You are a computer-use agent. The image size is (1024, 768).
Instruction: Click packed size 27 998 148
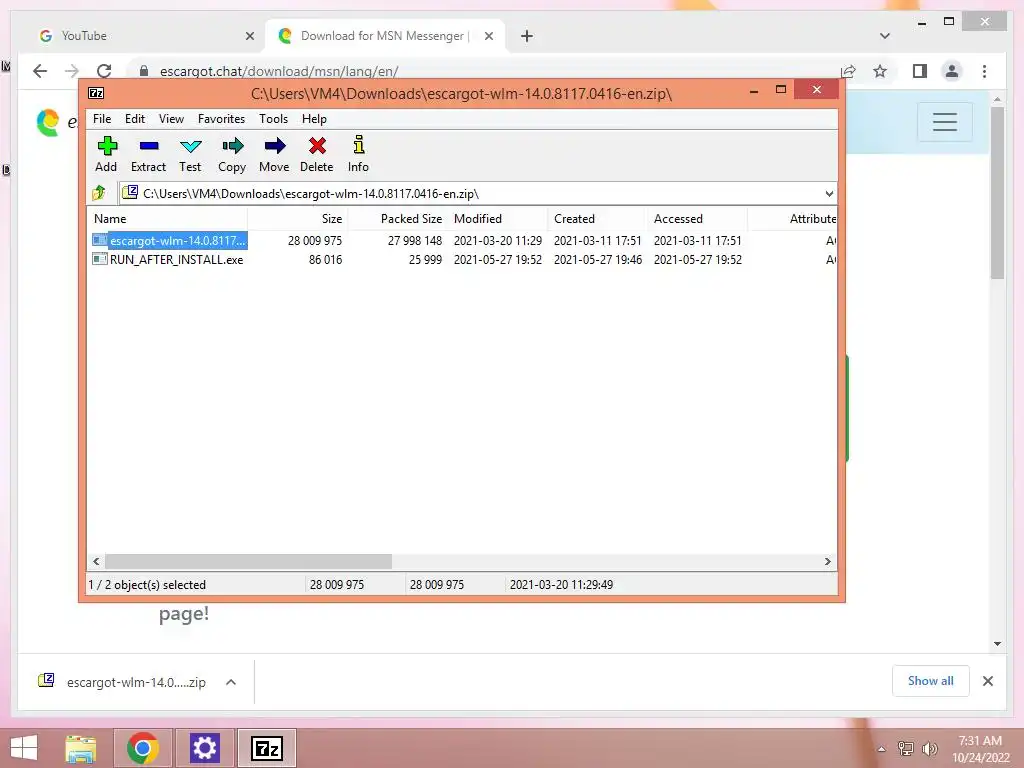click(x=415, y=240)
